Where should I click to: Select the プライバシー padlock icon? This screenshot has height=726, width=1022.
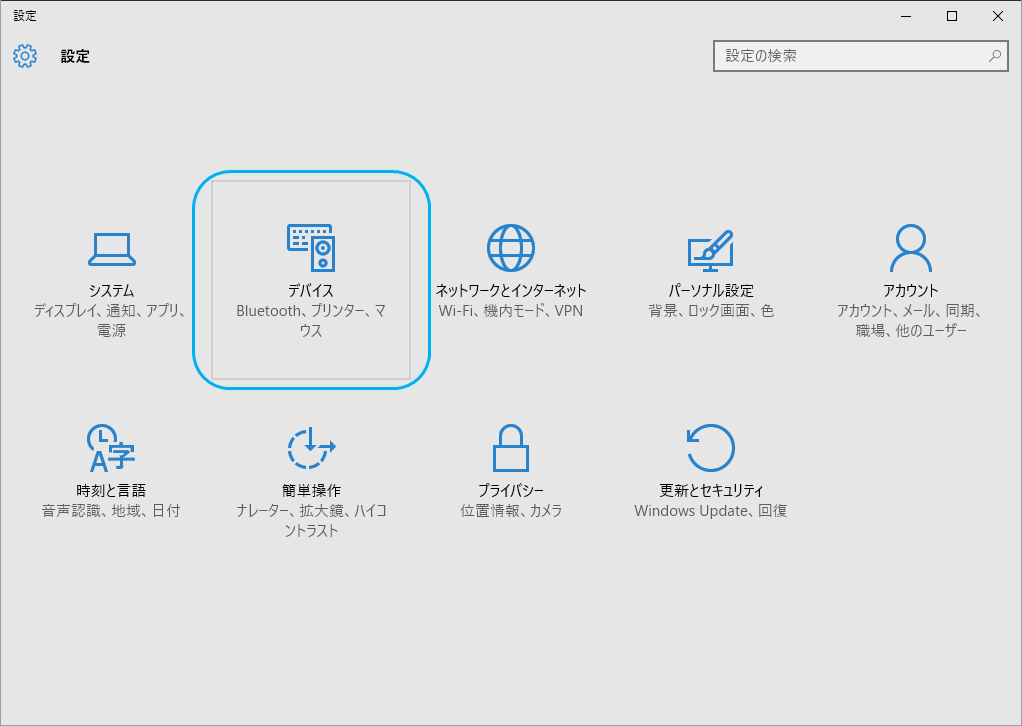(x=511, y=448)
